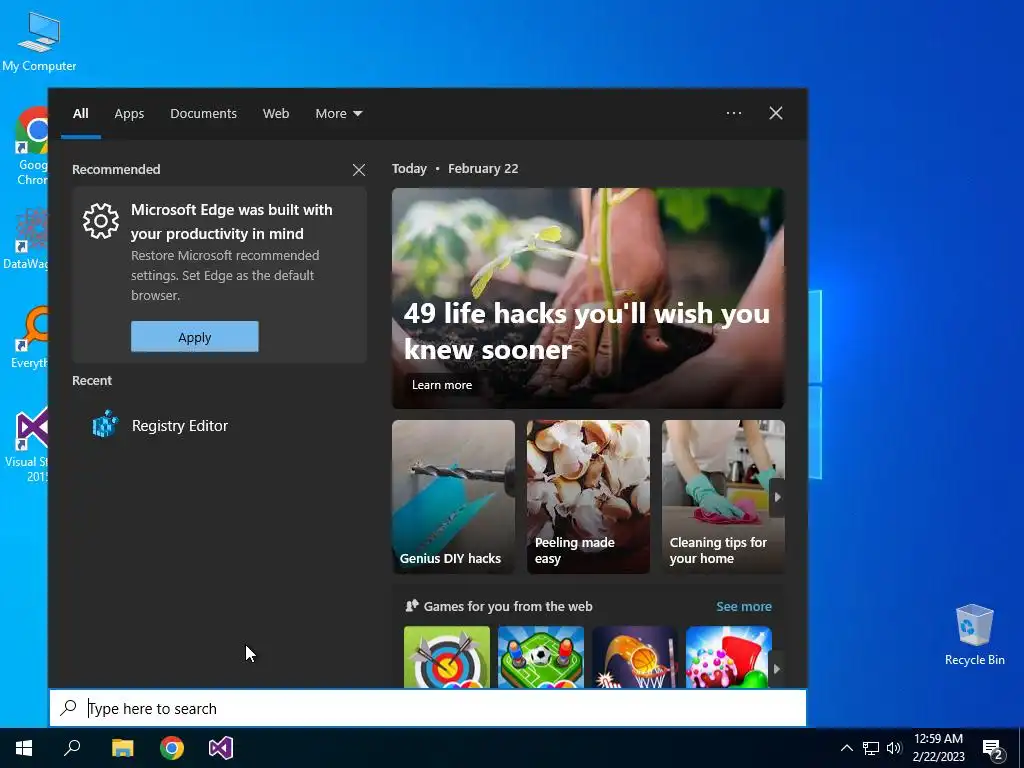The height and width of the screenshot is (768, 1024).
Task: Click the taskbar Search icon
Action: click(x=72, y=748)
